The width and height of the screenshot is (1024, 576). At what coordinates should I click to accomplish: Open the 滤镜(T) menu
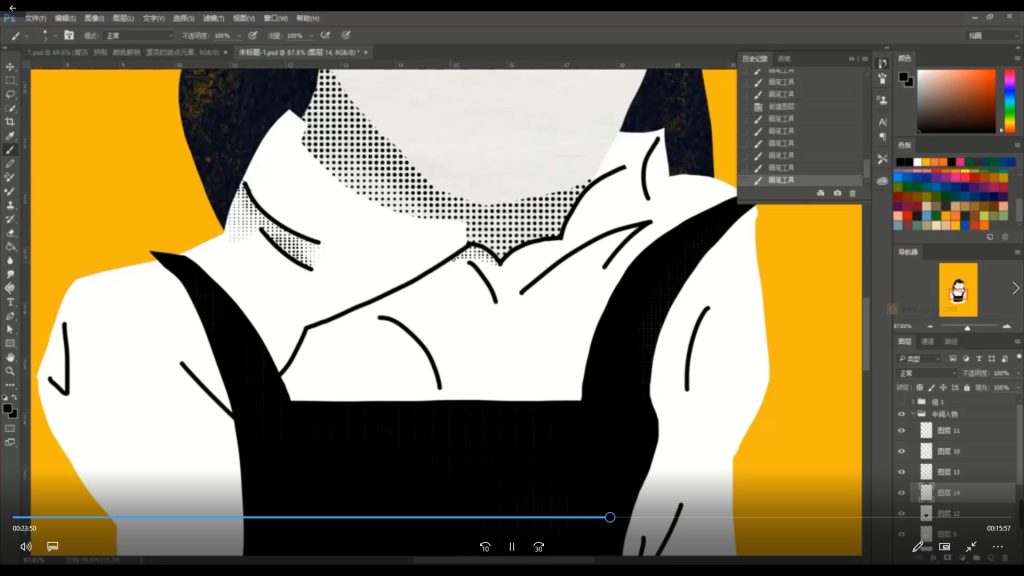click(213, 18)
